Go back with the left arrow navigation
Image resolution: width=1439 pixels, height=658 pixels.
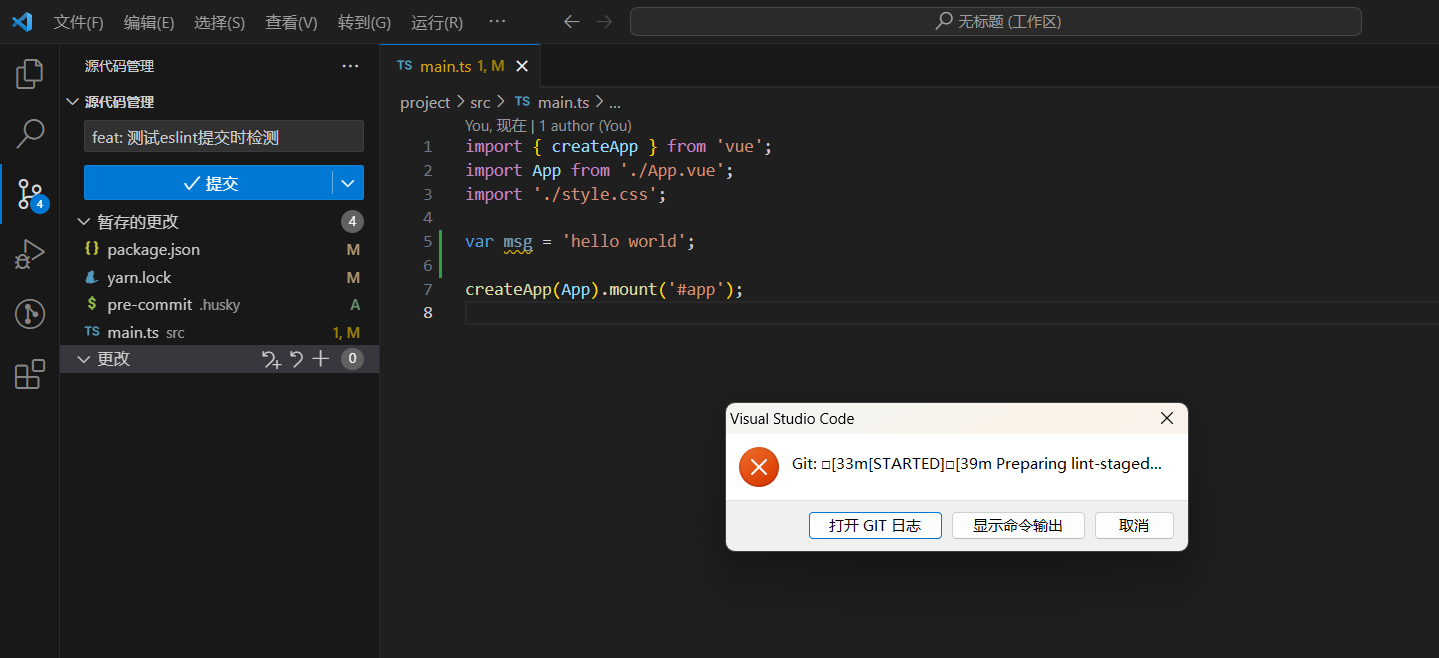(572, 22)
